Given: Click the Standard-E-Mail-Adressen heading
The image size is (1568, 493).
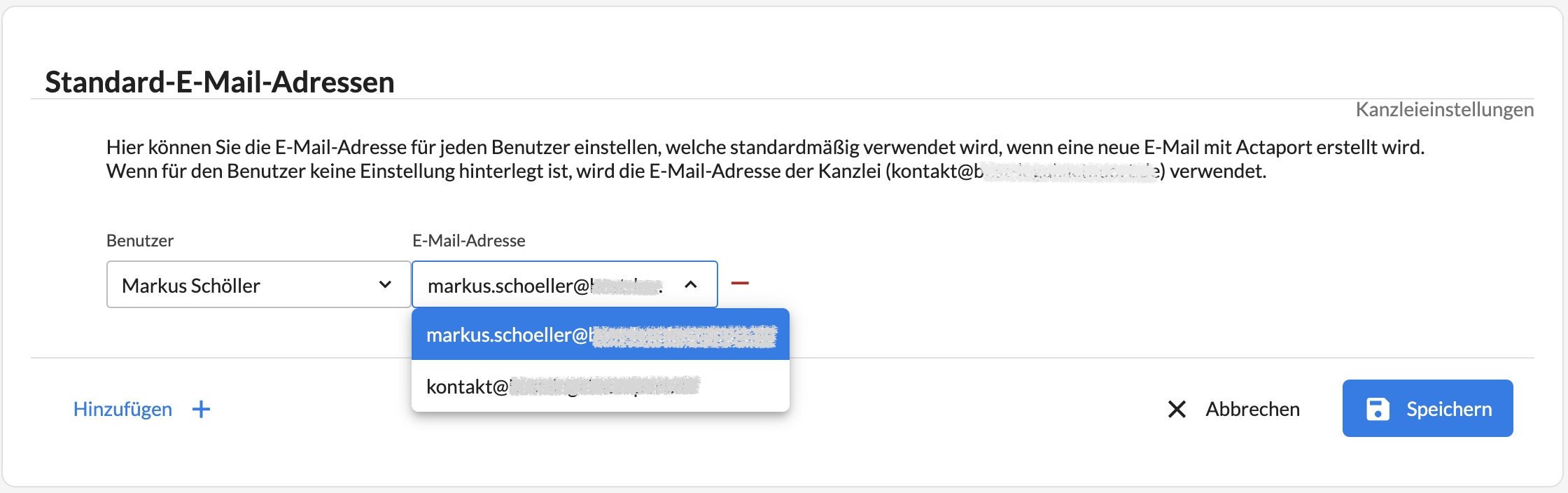Looking at the screenshot, I should click(220, 82).
